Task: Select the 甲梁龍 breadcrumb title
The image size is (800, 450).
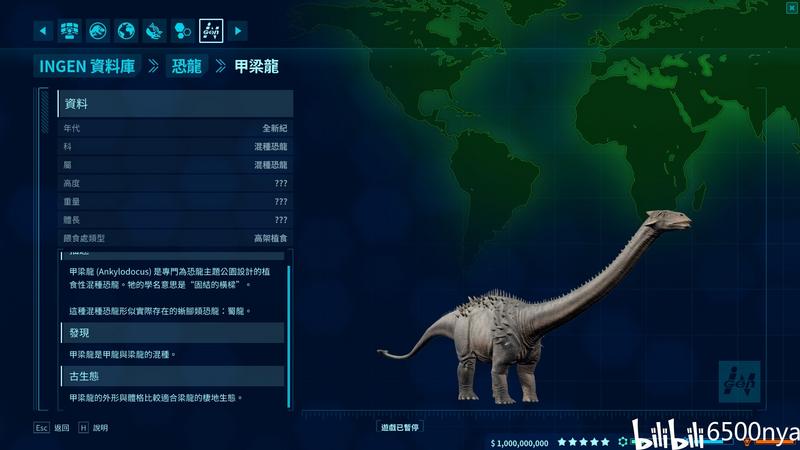Action: pyautogui.click(x=256, y=66)
